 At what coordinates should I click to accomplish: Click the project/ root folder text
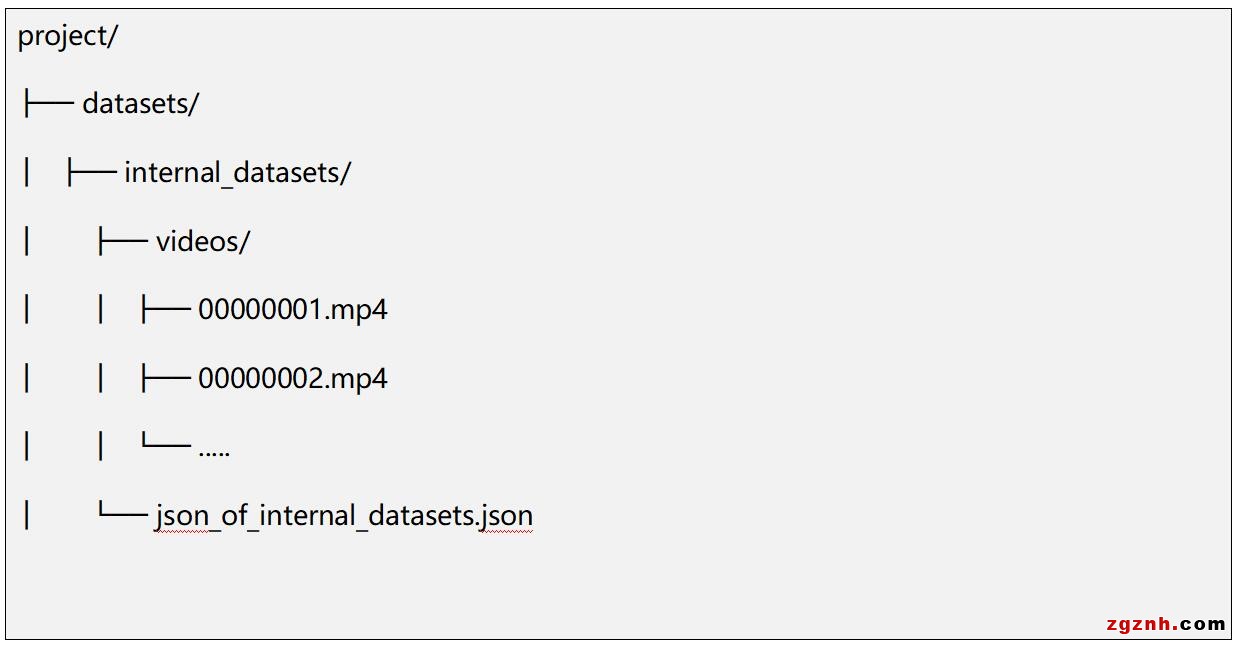[x=68, y=36]
